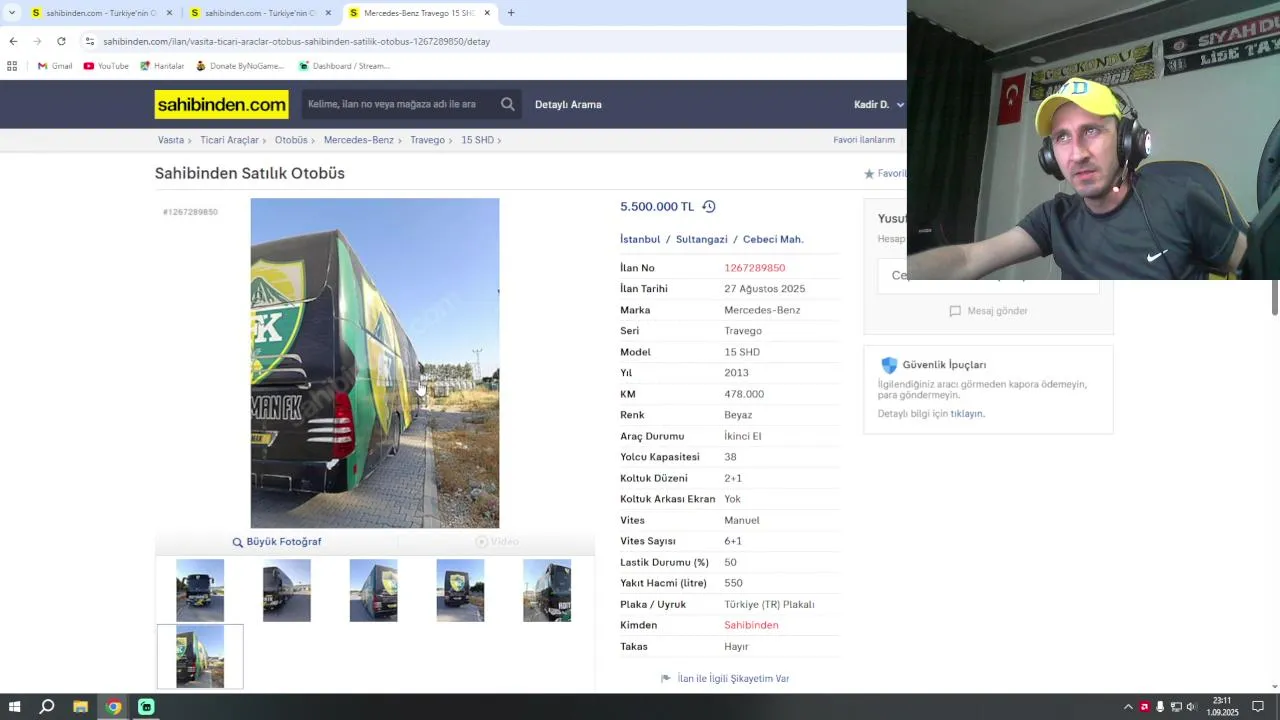Screen dimensions: 1280x720
Task: Select the highlighted sixth bus thumbnail
Action: point(200,657)
